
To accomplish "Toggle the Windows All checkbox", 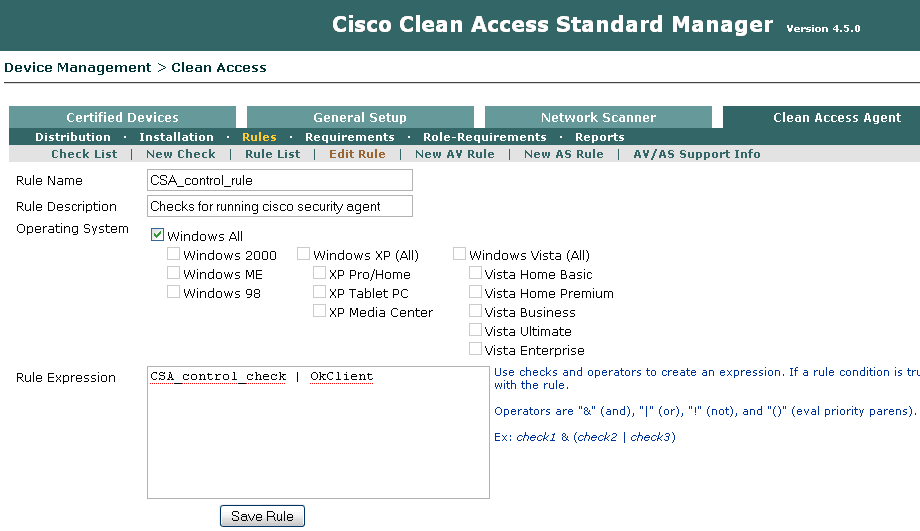I will click(158, 236).
